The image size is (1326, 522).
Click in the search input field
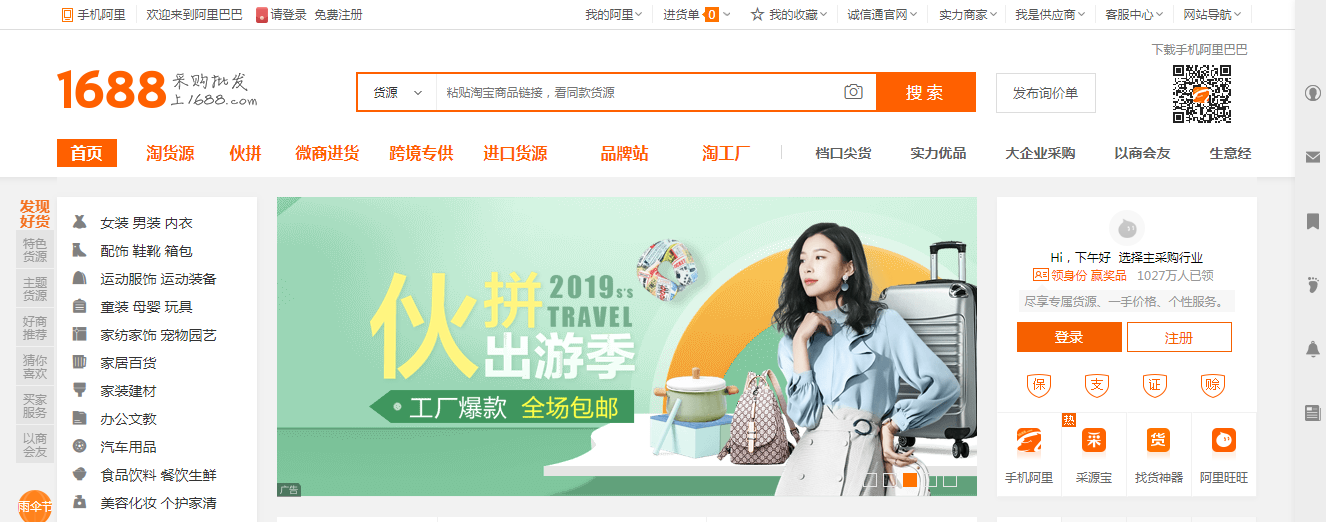click(640, 92)
